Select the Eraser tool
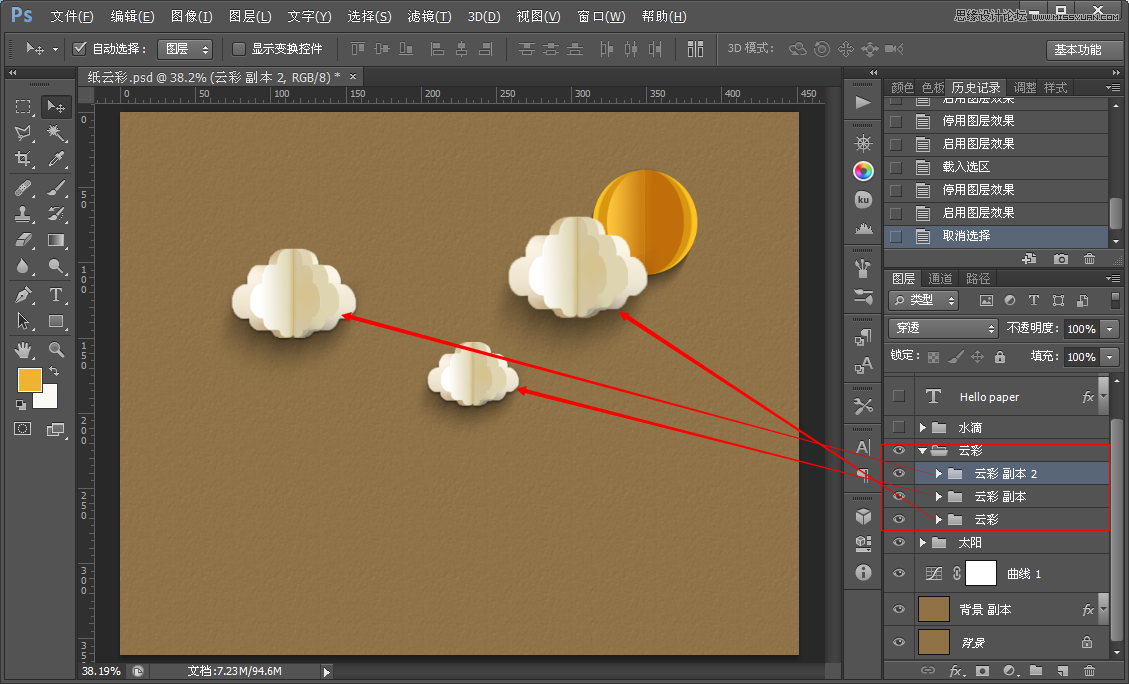The image size is (1129, 684). (23, 240)
